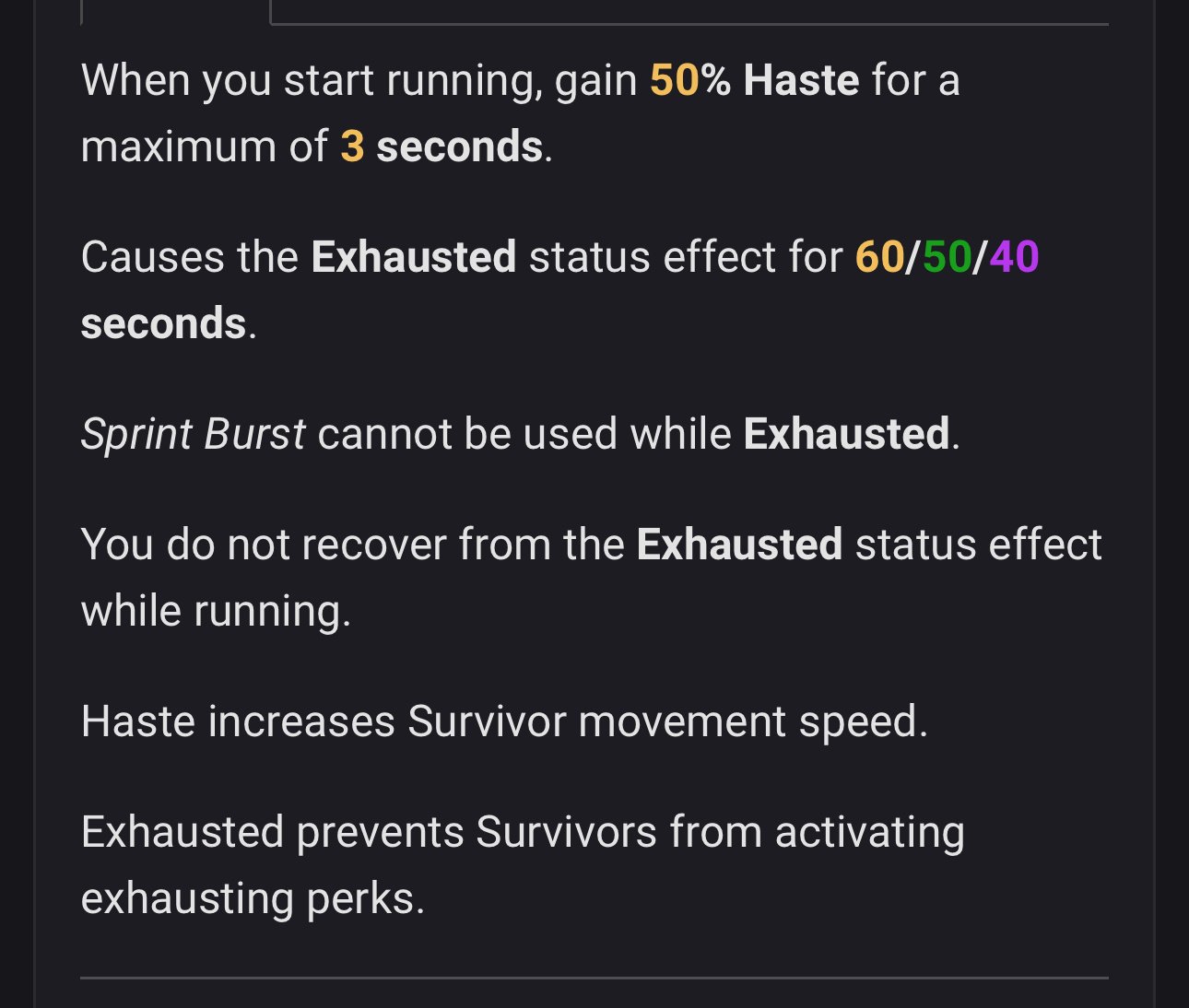Click the words 'cannot be used while'
The height and width of the screenshot is (1008, 1189).
pyautogui.click(x=524, y=434)
